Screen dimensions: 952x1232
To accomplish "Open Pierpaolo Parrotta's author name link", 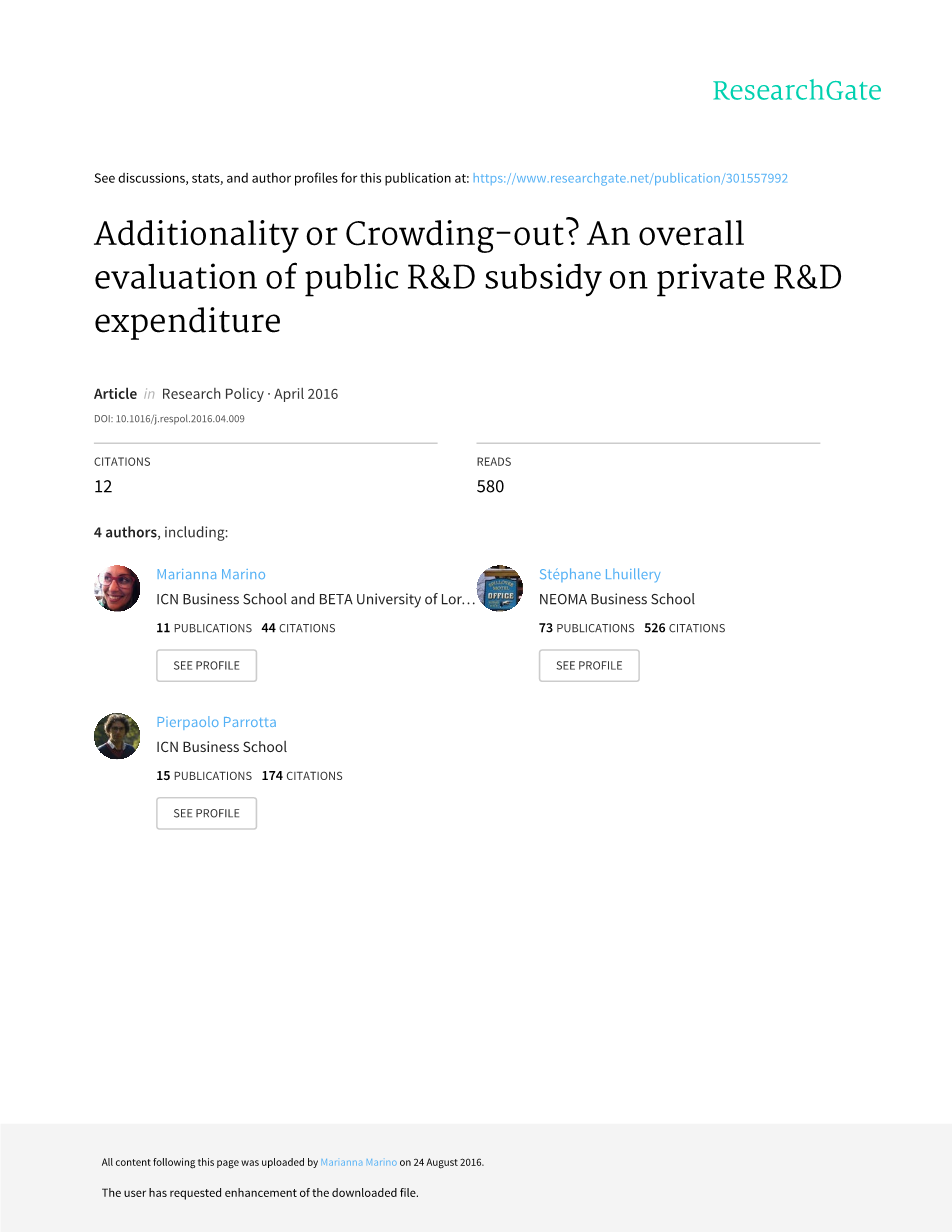I will 216,722.
